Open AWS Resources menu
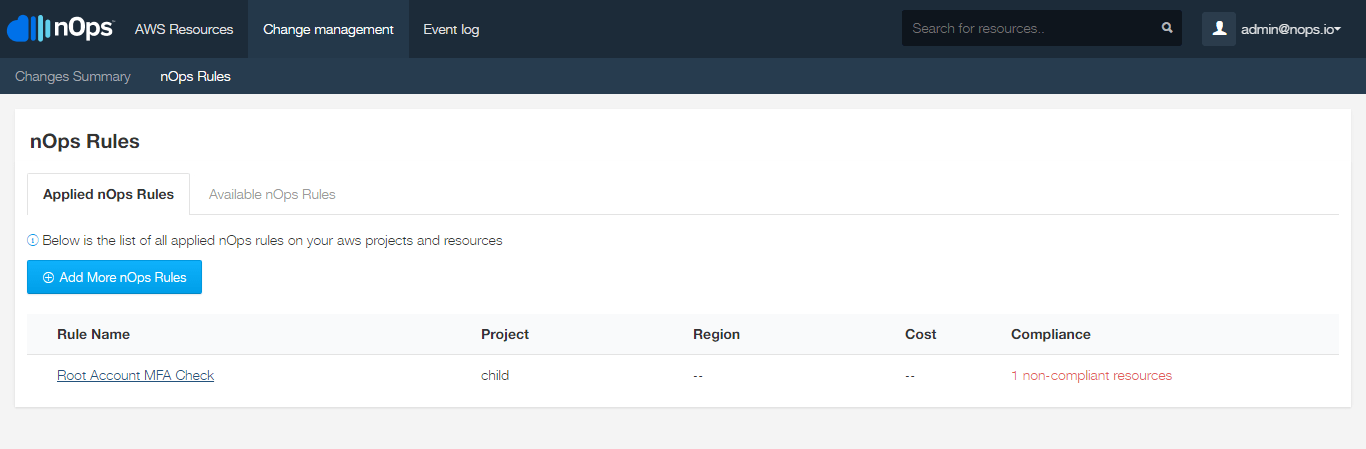This screenshot has width=1366, height=449. [x=184, y=29]
